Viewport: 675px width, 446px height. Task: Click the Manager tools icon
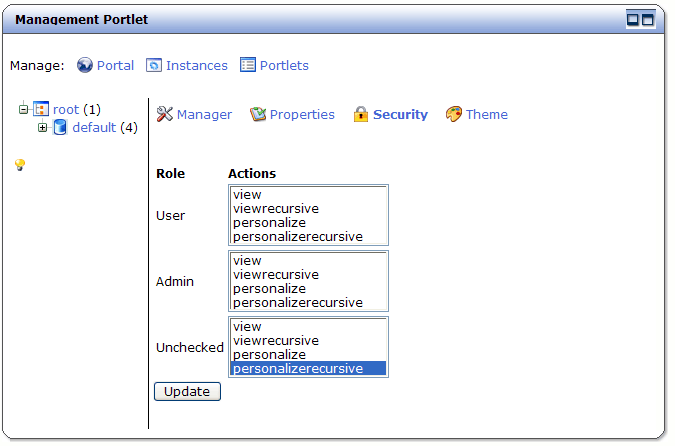point(164,114)
